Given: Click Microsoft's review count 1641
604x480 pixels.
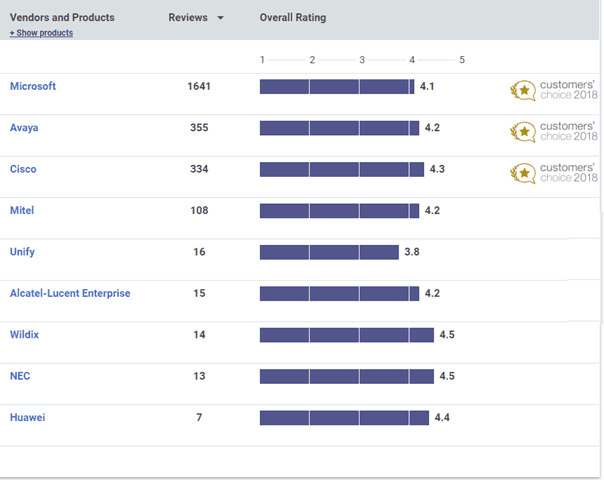Looking at the screenshot, I should 199,86.
